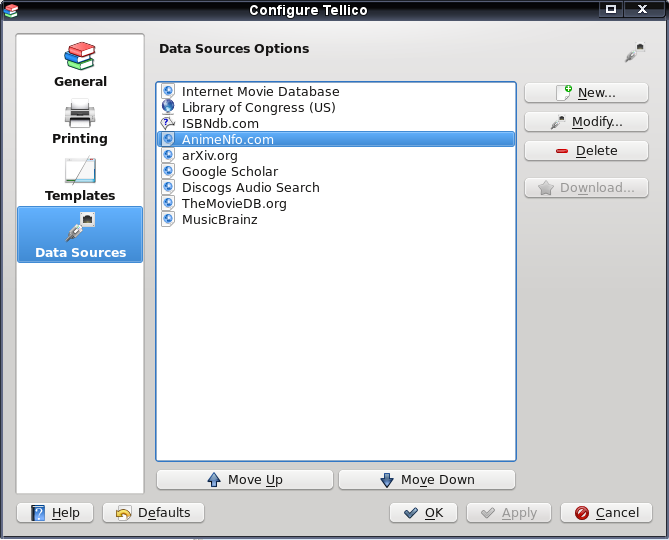Open the Templates page icon
This screenshot has width=669, height=540.
tap(80, 170)
